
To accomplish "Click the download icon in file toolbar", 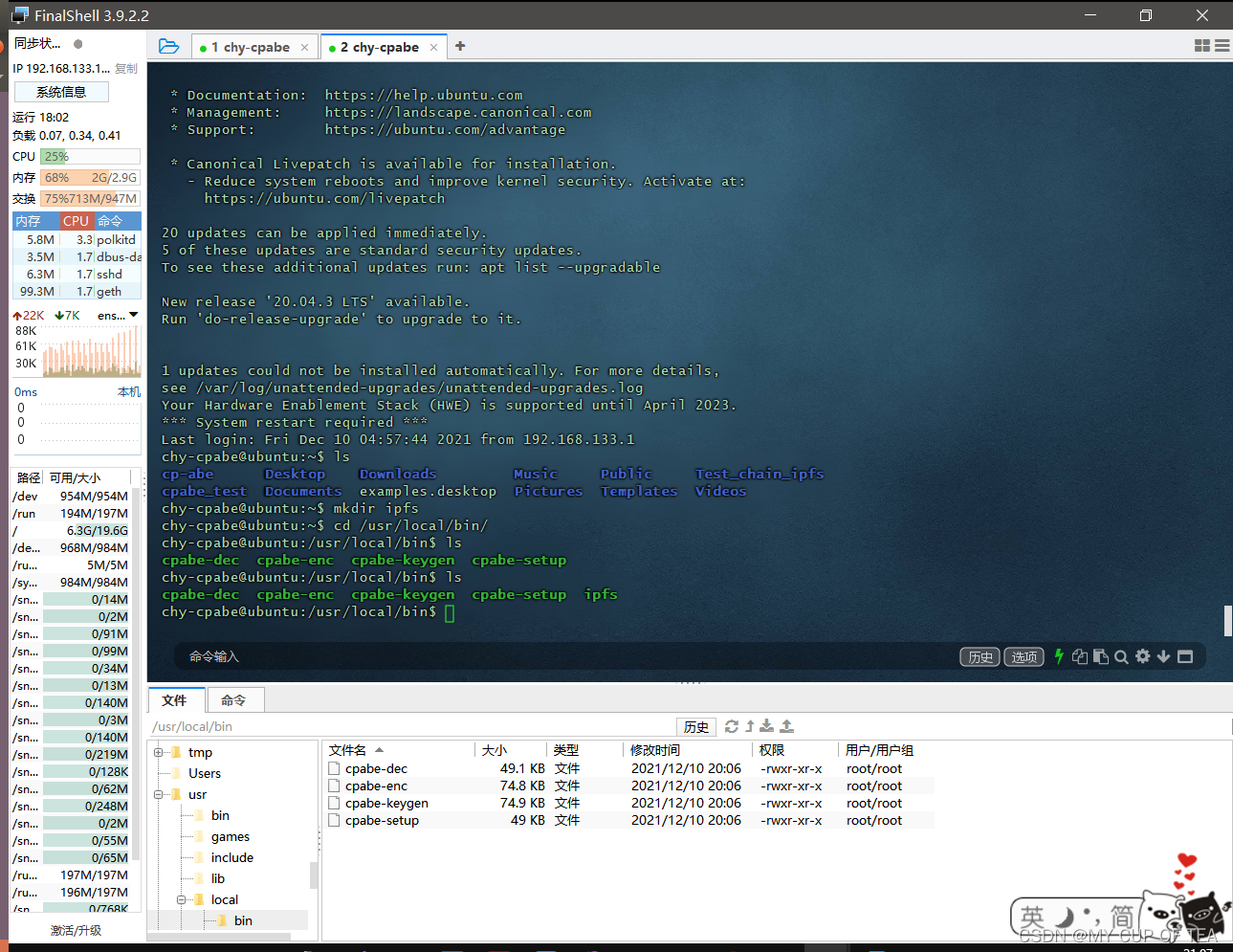I will tap(767, 726).
